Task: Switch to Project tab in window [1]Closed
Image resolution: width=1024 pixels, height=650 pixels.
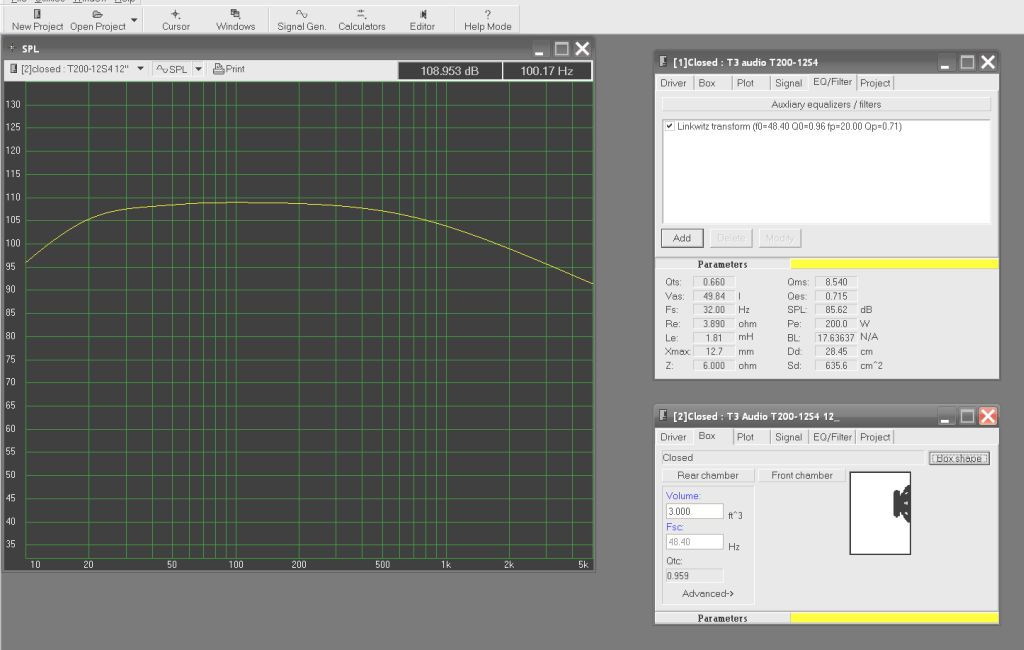Action: tap(874, 83)
